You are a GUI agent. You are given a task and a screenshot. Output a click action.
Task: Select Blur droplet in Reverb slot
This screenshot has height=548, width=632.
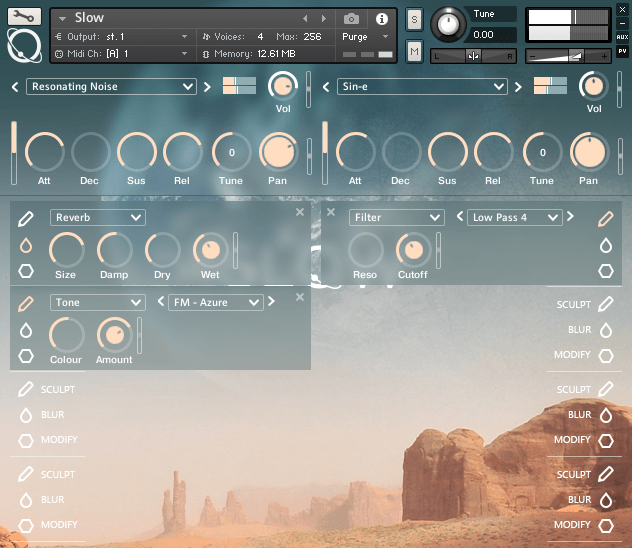[26, 245]
